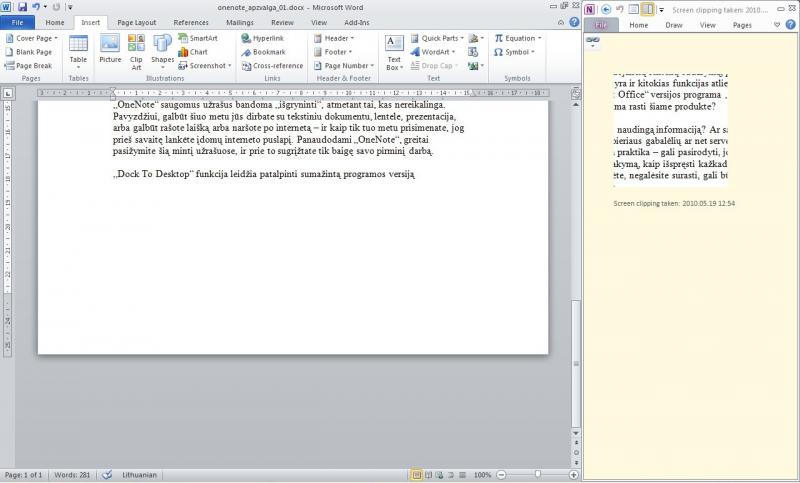Add a Bookmark in the Links group
The height and width of the screenshot is (483, 800).
pyautogui.click(x=263, y=52)
